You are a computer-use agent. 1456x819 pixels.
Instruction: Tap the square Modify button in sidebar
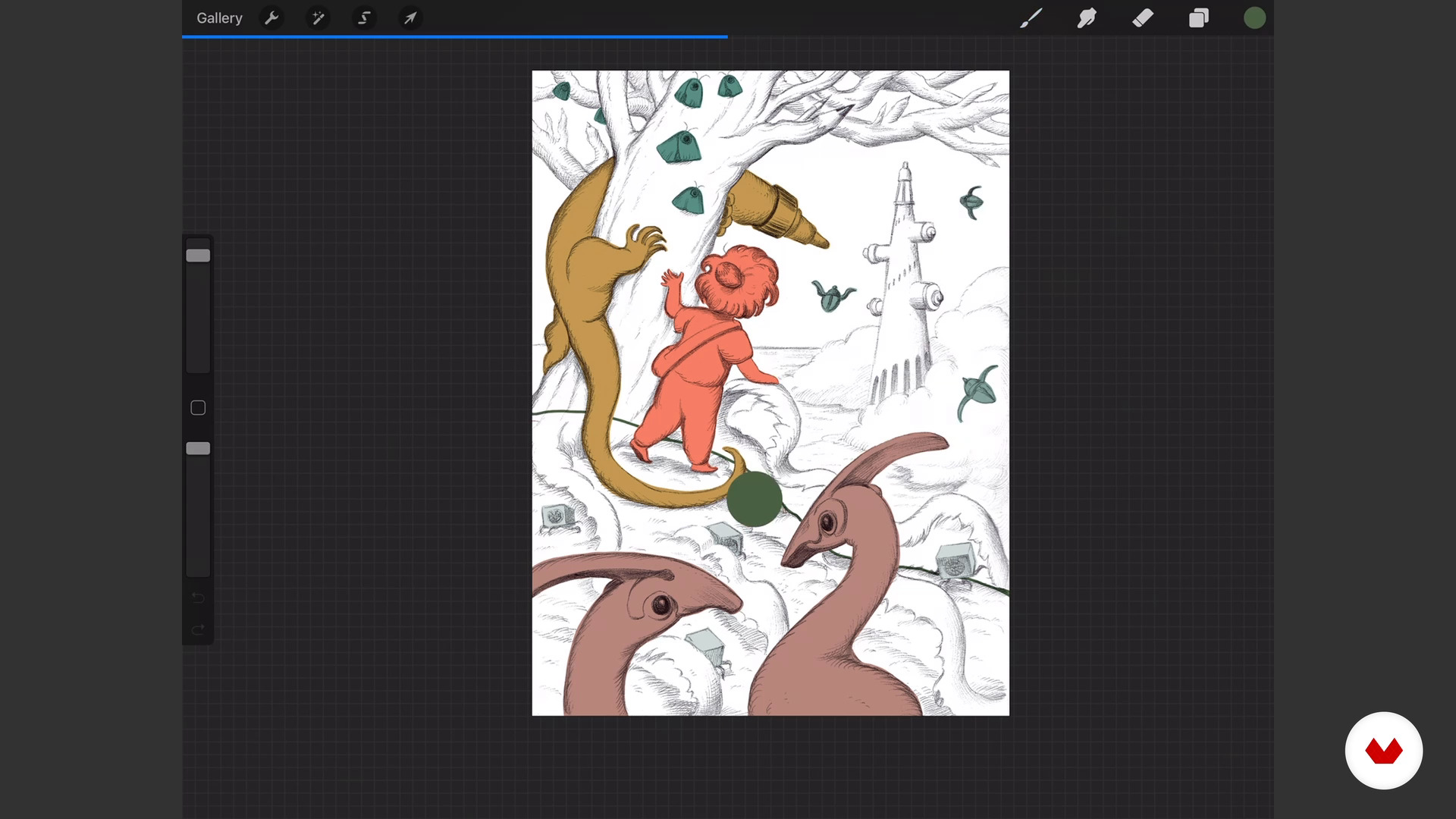coord(198,408)
